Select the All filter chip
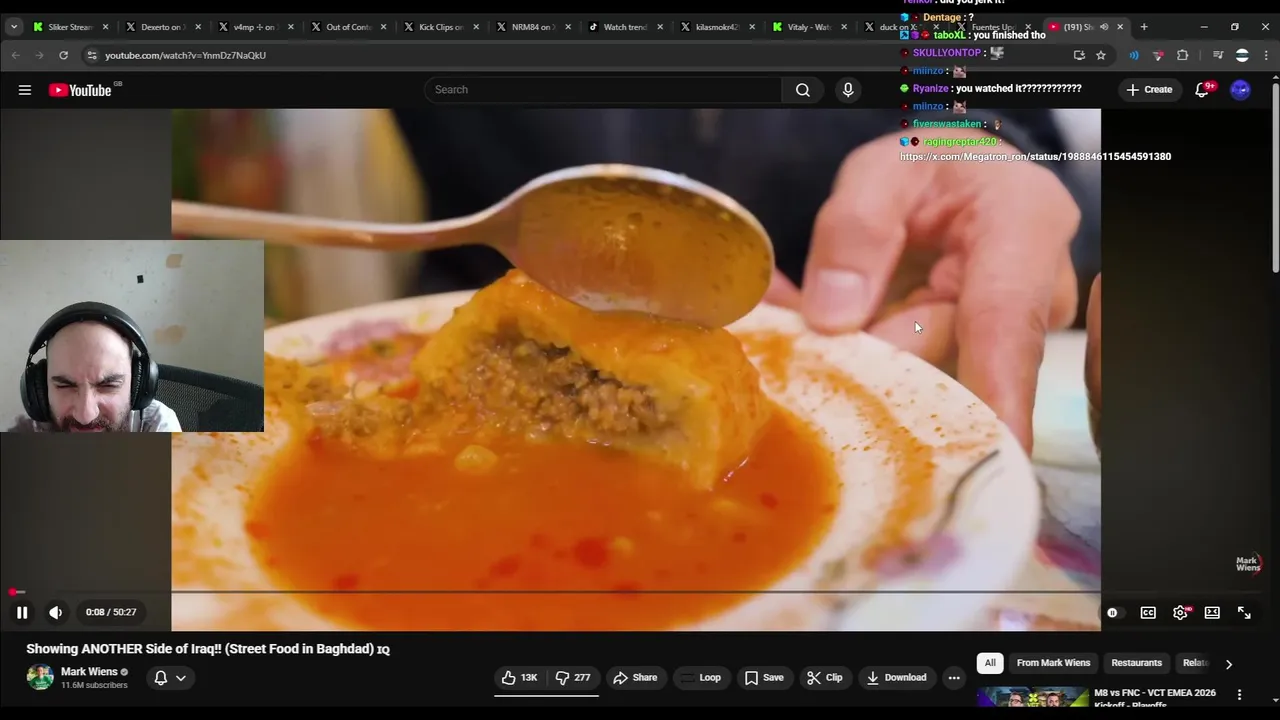Viewport: 1280px width, 720px height. pos(990,663)
